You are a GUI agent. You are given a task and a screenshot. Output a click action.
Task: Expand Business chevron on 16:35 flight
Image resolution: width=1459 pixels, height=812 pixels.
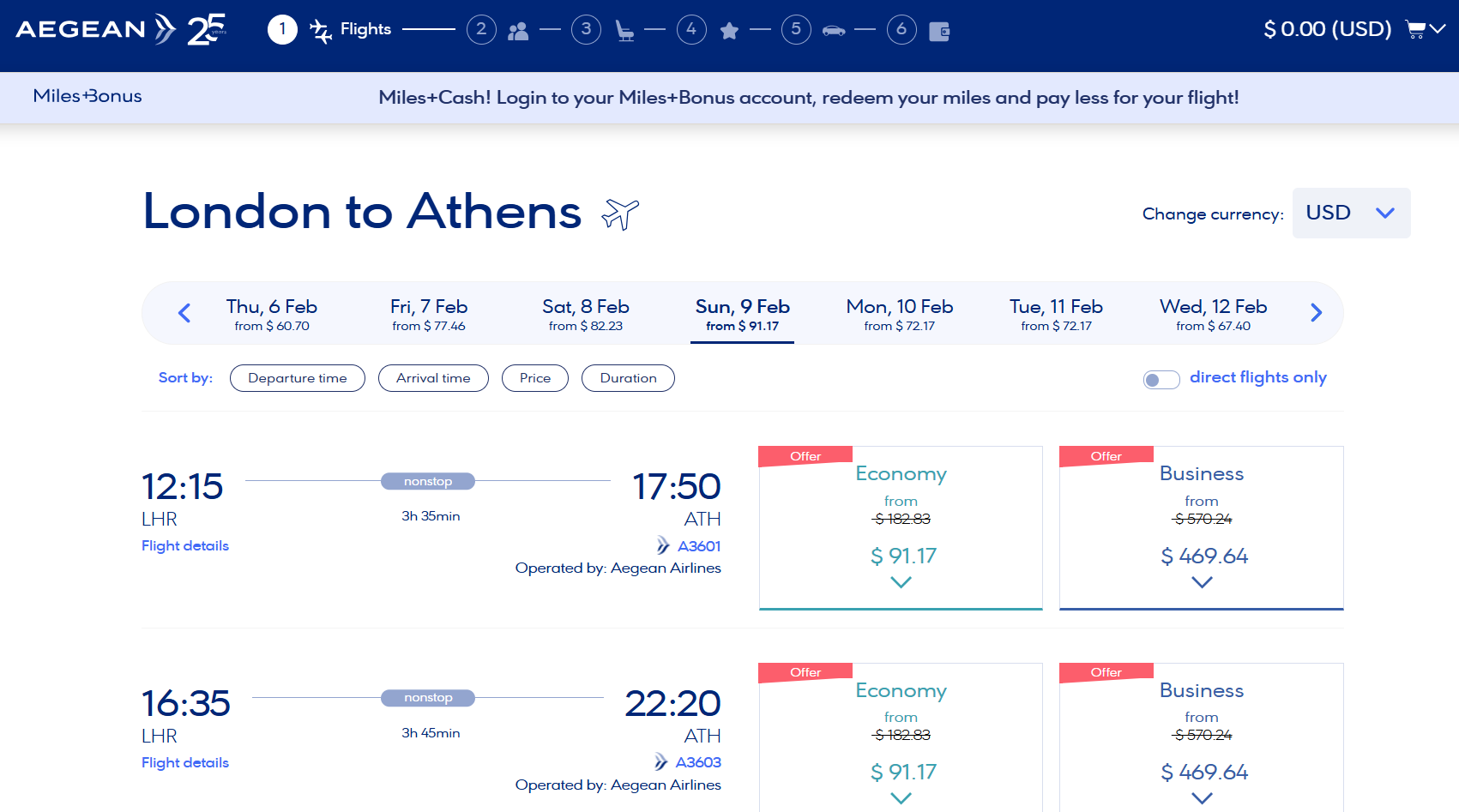point(1203,798)
